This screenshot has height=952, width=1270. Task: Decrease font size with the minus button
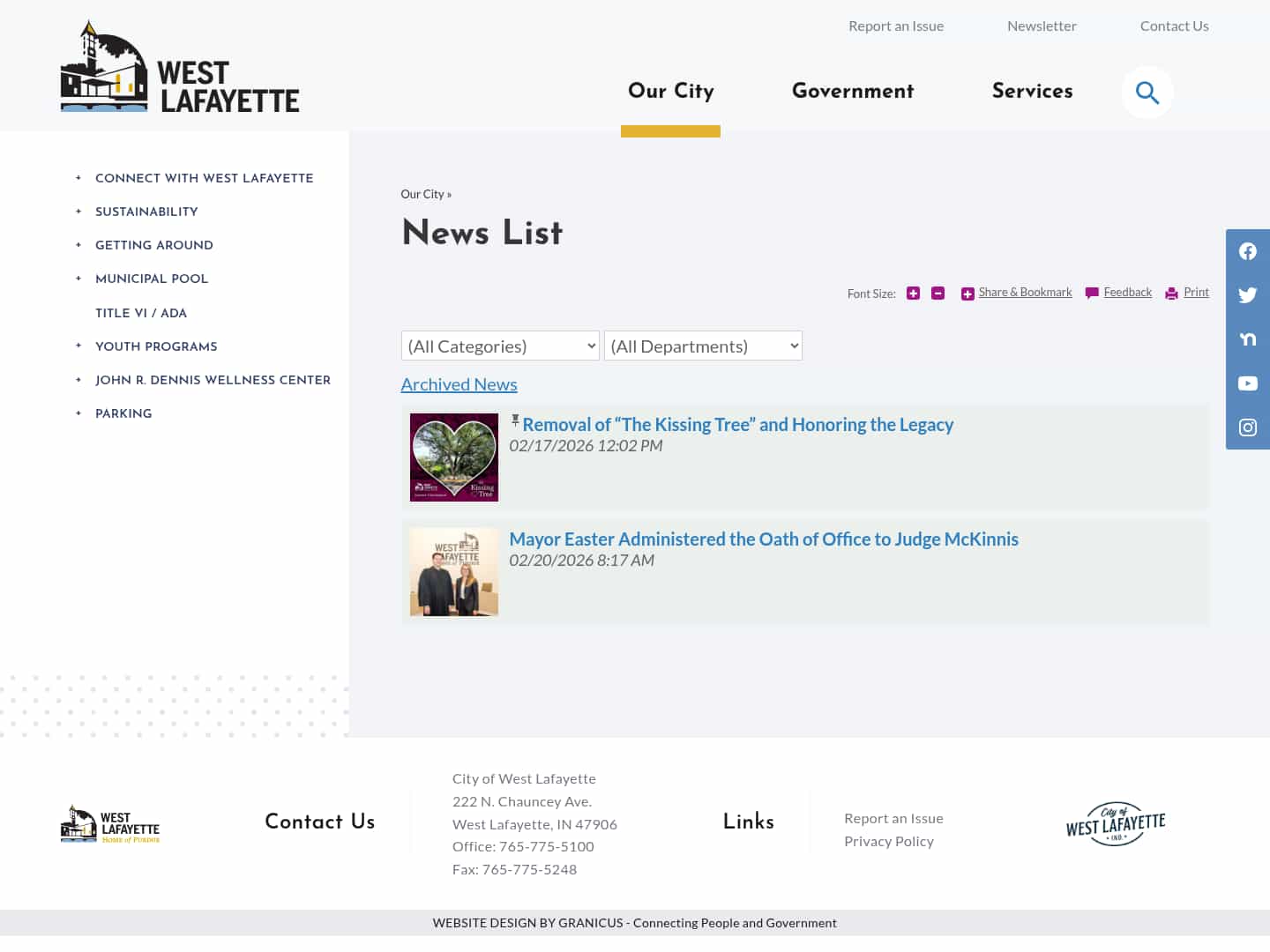(938, 293)
